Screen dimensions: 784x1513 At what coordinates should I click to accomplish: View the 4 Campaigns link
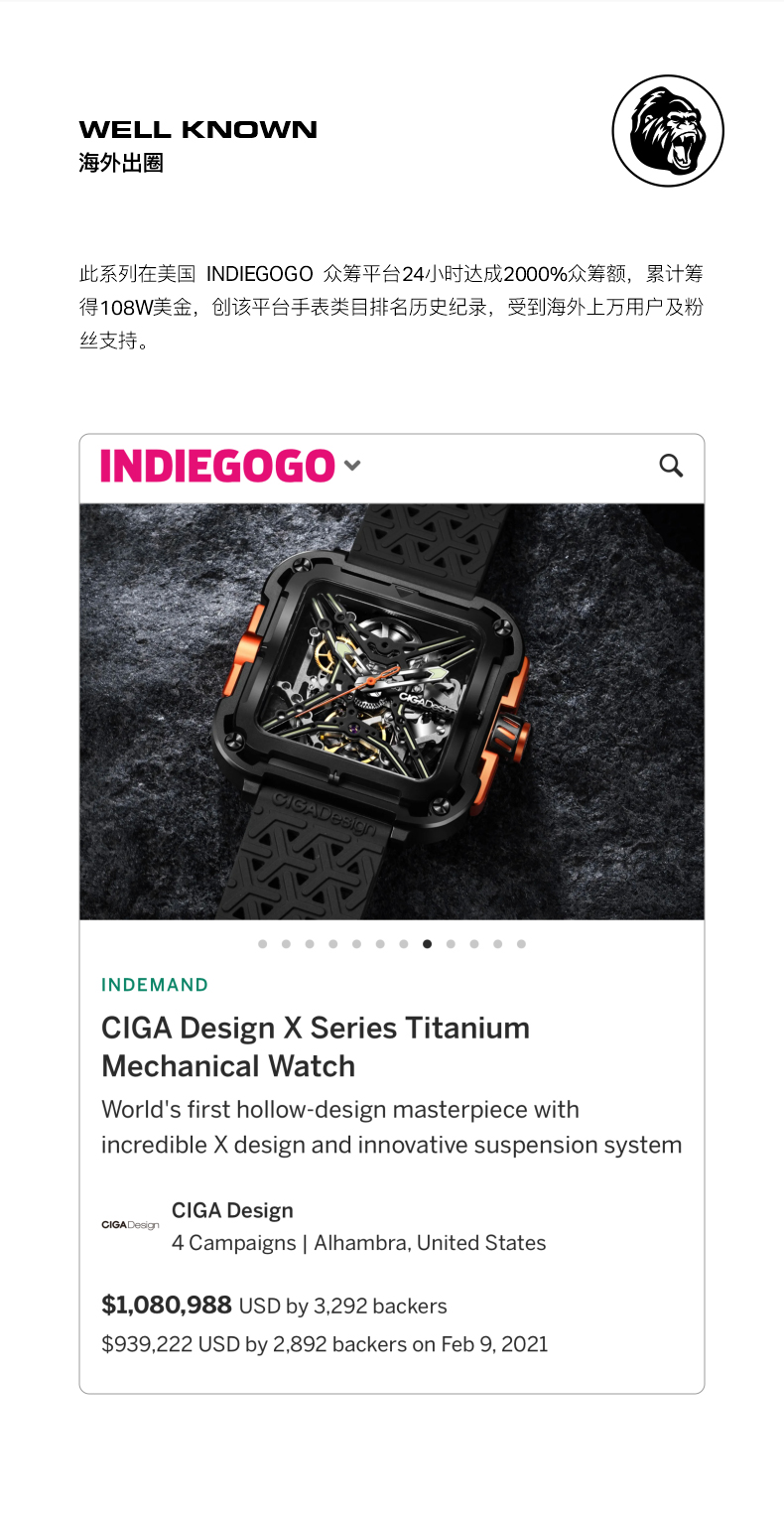tap(234, 1243)
